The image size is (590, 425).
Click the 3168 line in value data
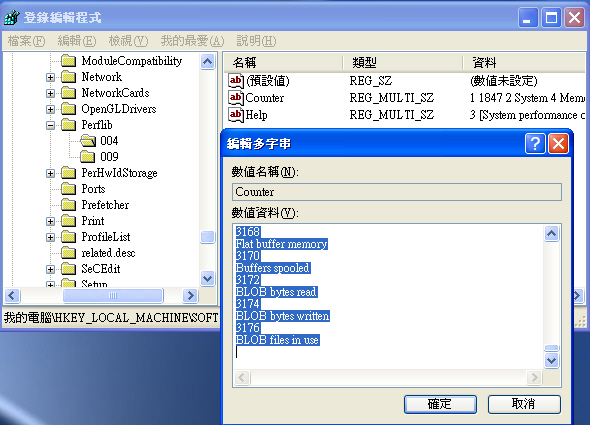[248, 232]
